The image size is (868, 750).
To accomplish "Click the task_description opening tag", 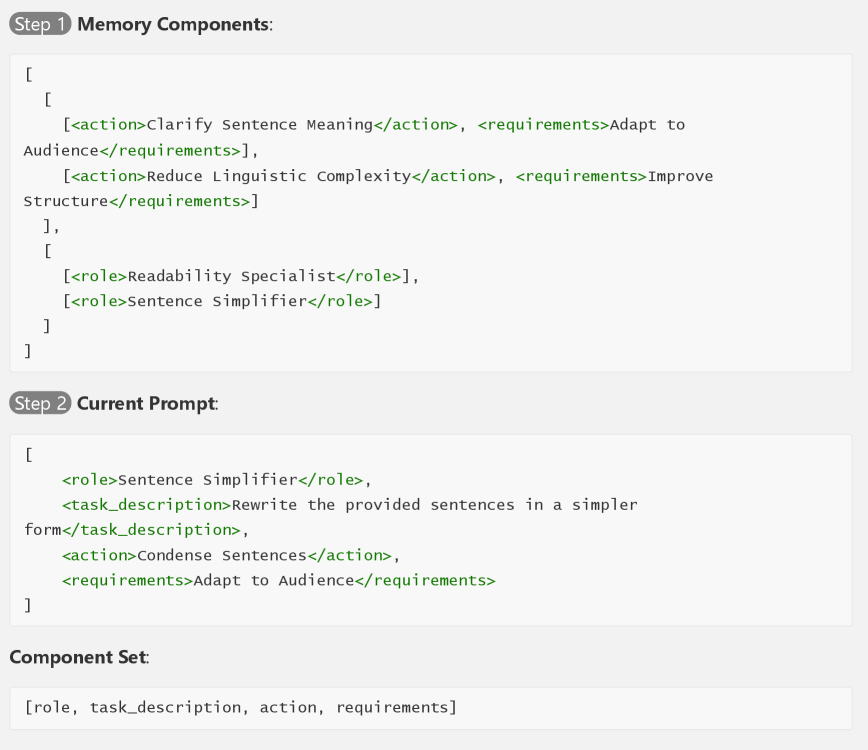I will 146,505.
